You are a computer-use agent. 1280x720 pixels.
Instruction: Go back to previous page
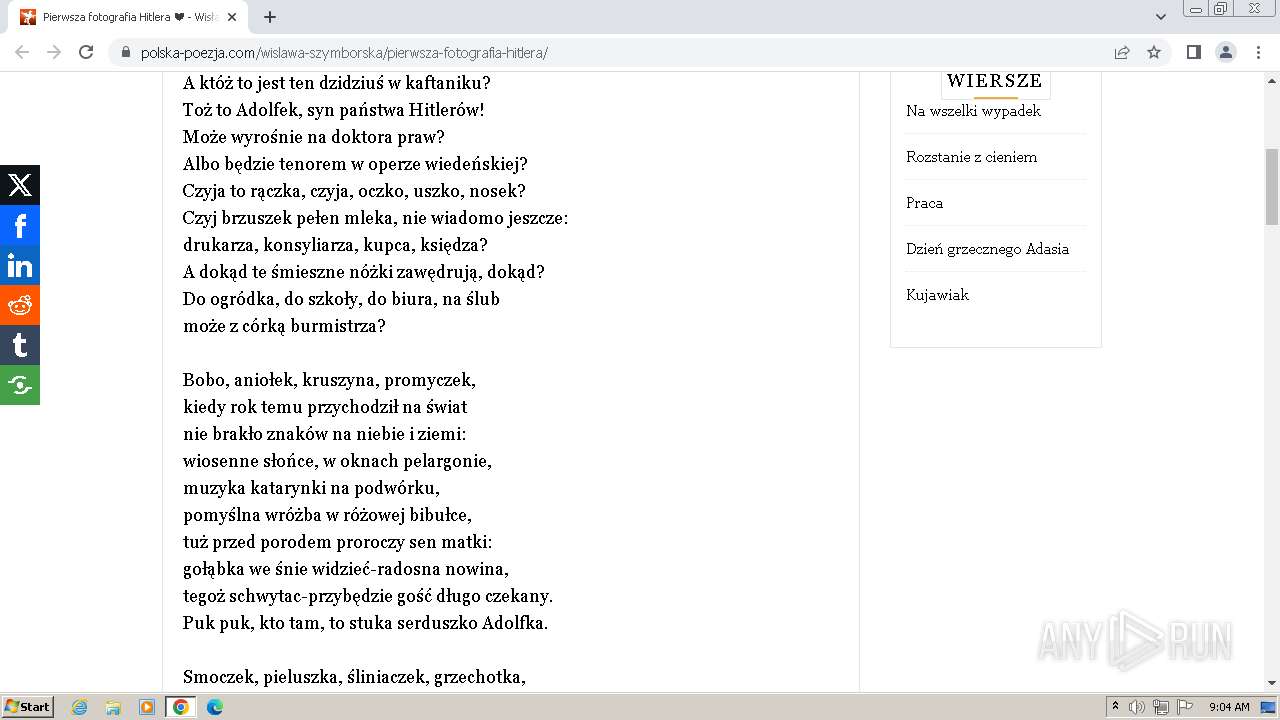[22, 52]
